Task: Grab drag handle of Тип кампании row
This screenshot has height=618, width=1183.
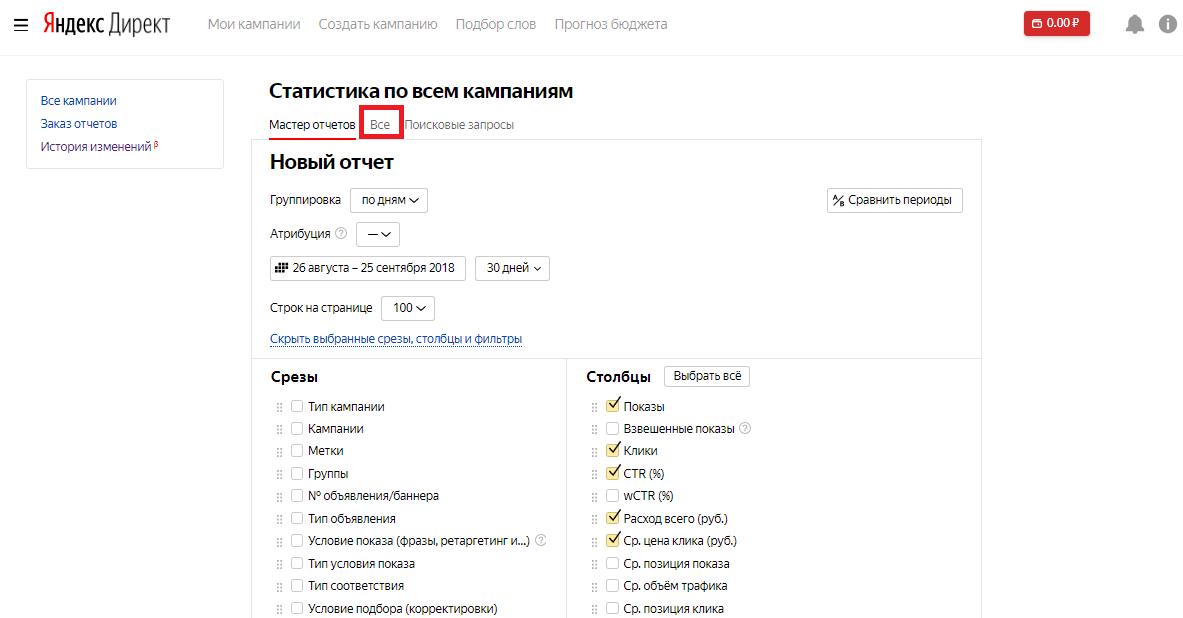Action: click(279, 407)
